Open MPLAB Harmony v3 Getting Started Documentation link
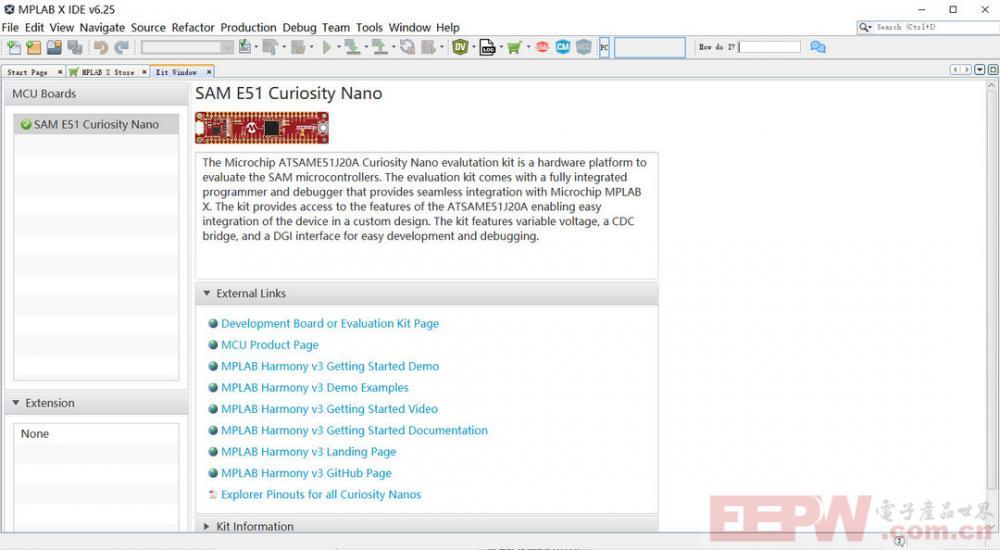 (354, 430)
